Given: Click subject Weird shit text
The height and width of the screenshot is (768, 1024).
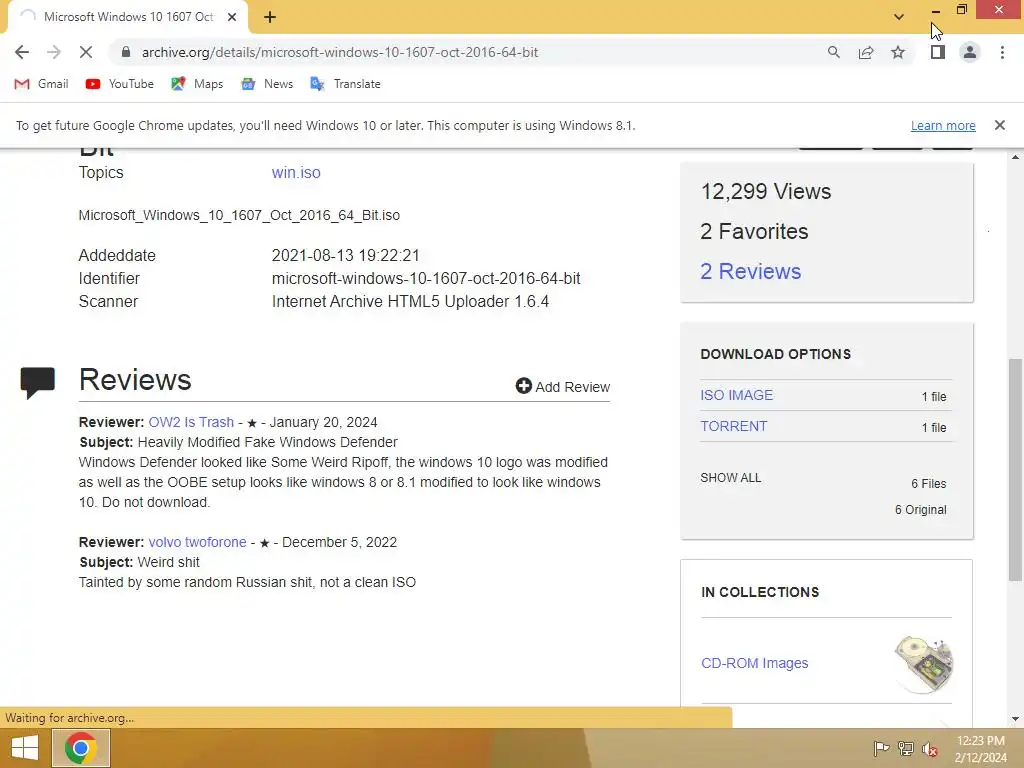Looking at the screenshot, I should (168, 562).
